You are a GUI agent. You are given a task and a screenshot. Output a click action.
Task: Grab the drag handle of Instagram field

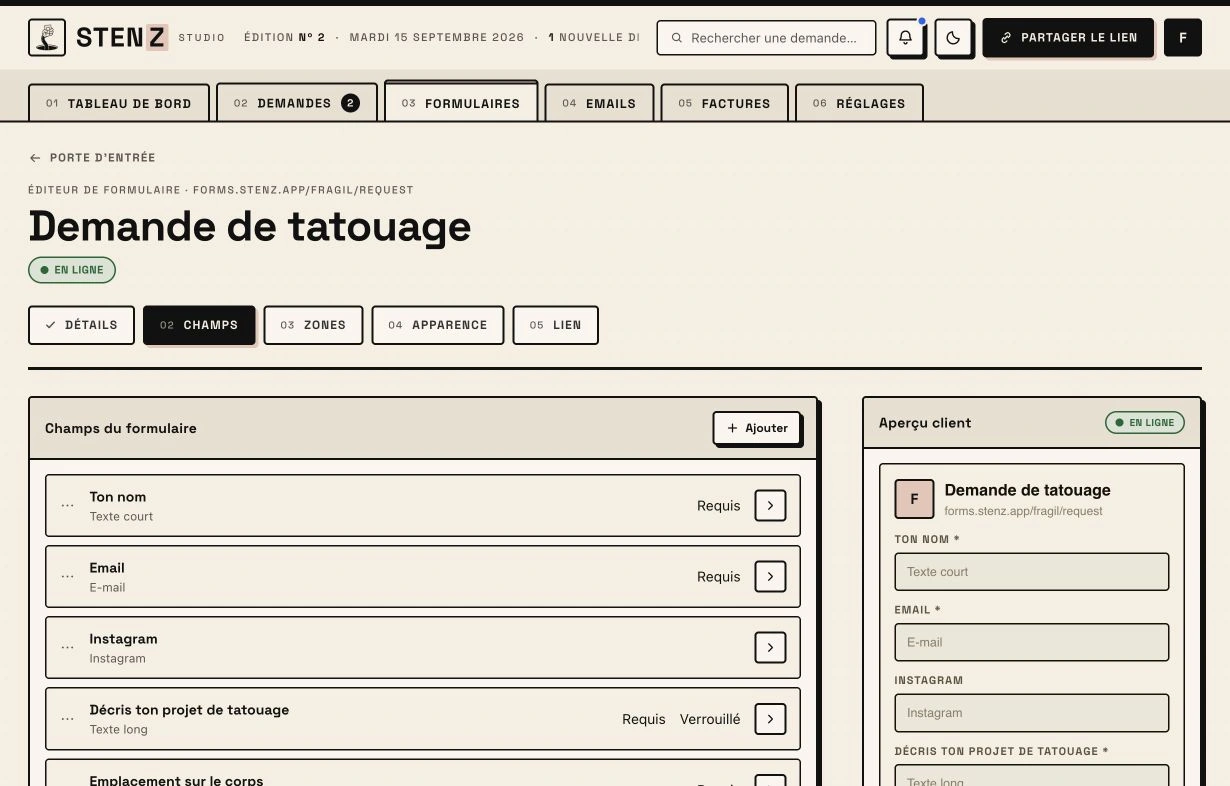coord(67,648)
